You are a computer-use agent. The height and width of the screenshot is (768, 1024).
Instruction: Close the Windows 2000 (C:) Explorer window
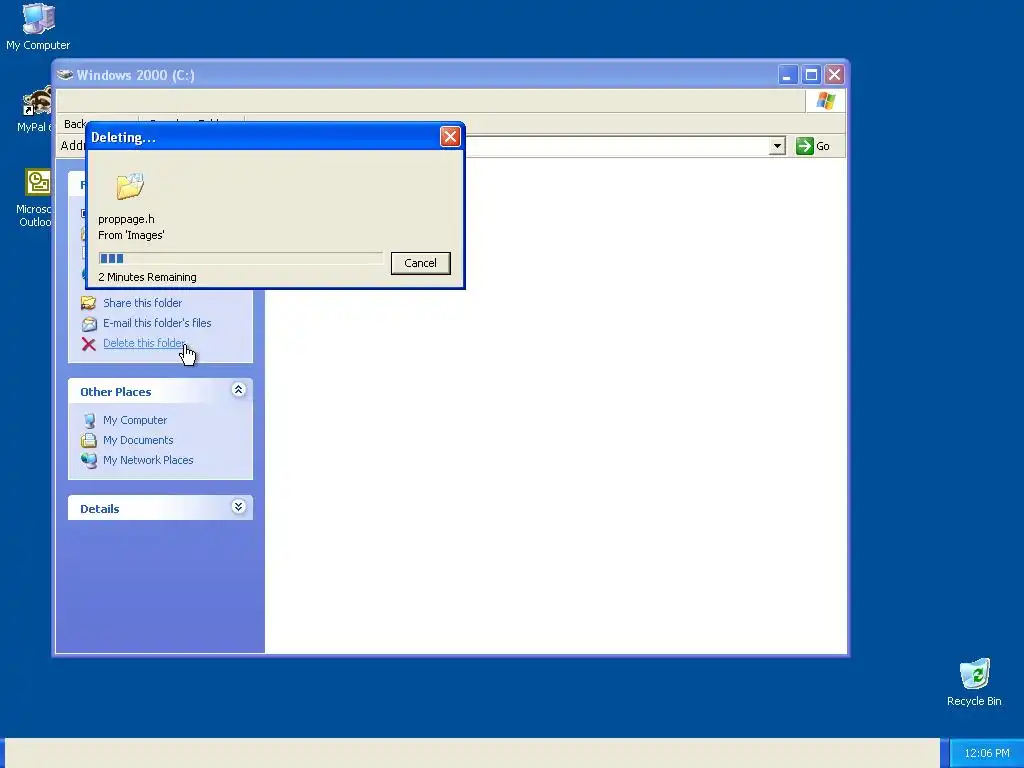click(834, 75)
